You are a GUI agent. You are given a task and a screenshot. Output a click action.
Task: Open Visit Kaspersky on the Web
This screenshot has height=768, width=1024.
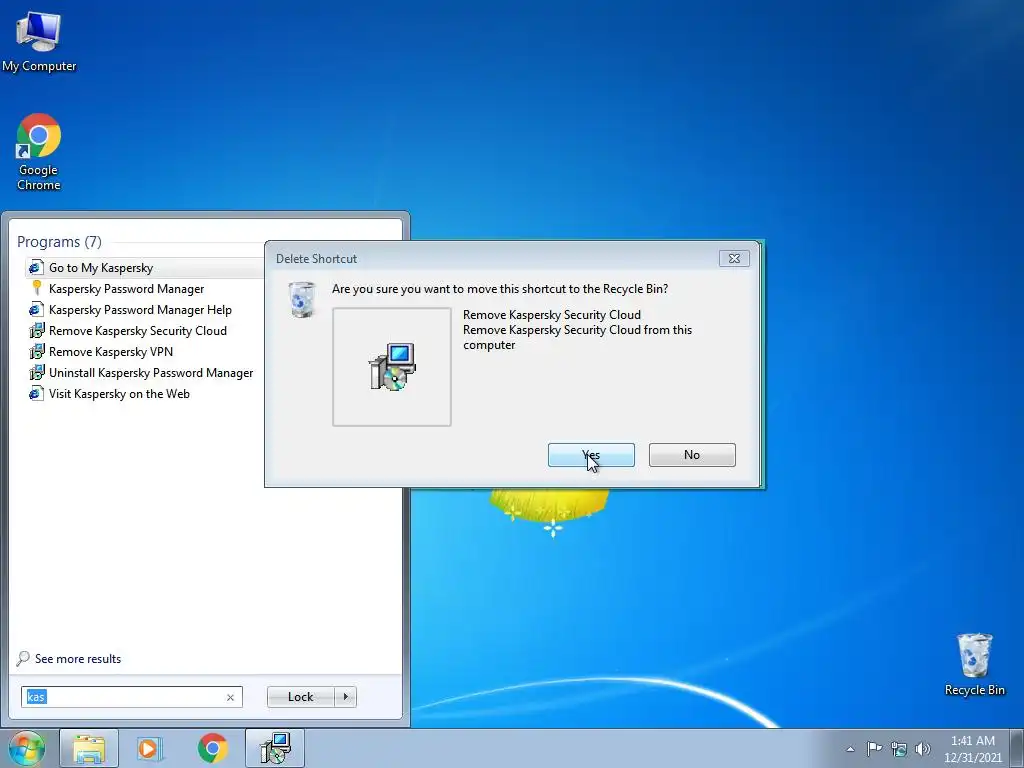pyautogui.click(x=119, y=394)
